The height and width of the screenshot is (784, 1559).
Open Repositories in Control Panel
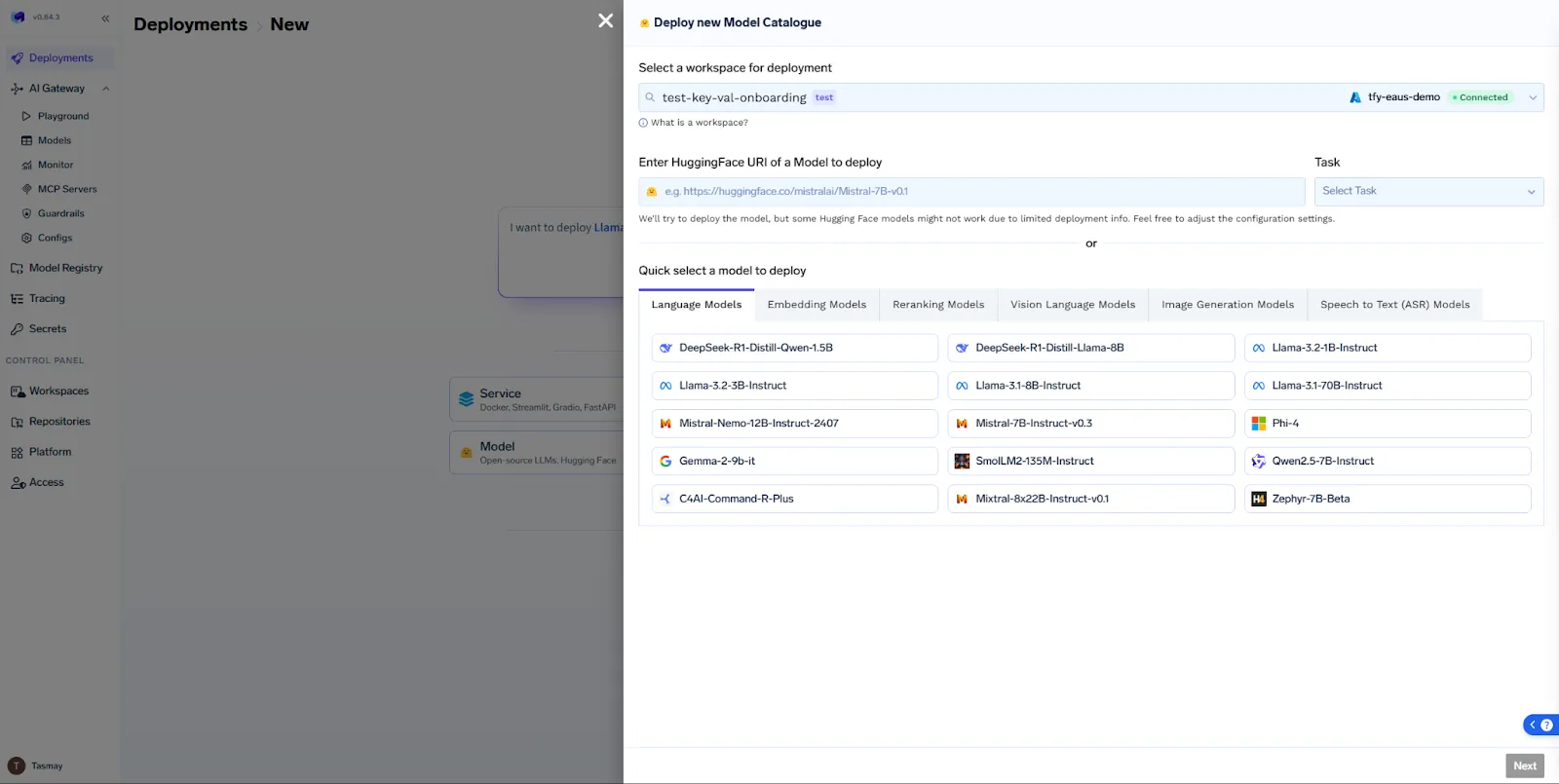point(59,422)
